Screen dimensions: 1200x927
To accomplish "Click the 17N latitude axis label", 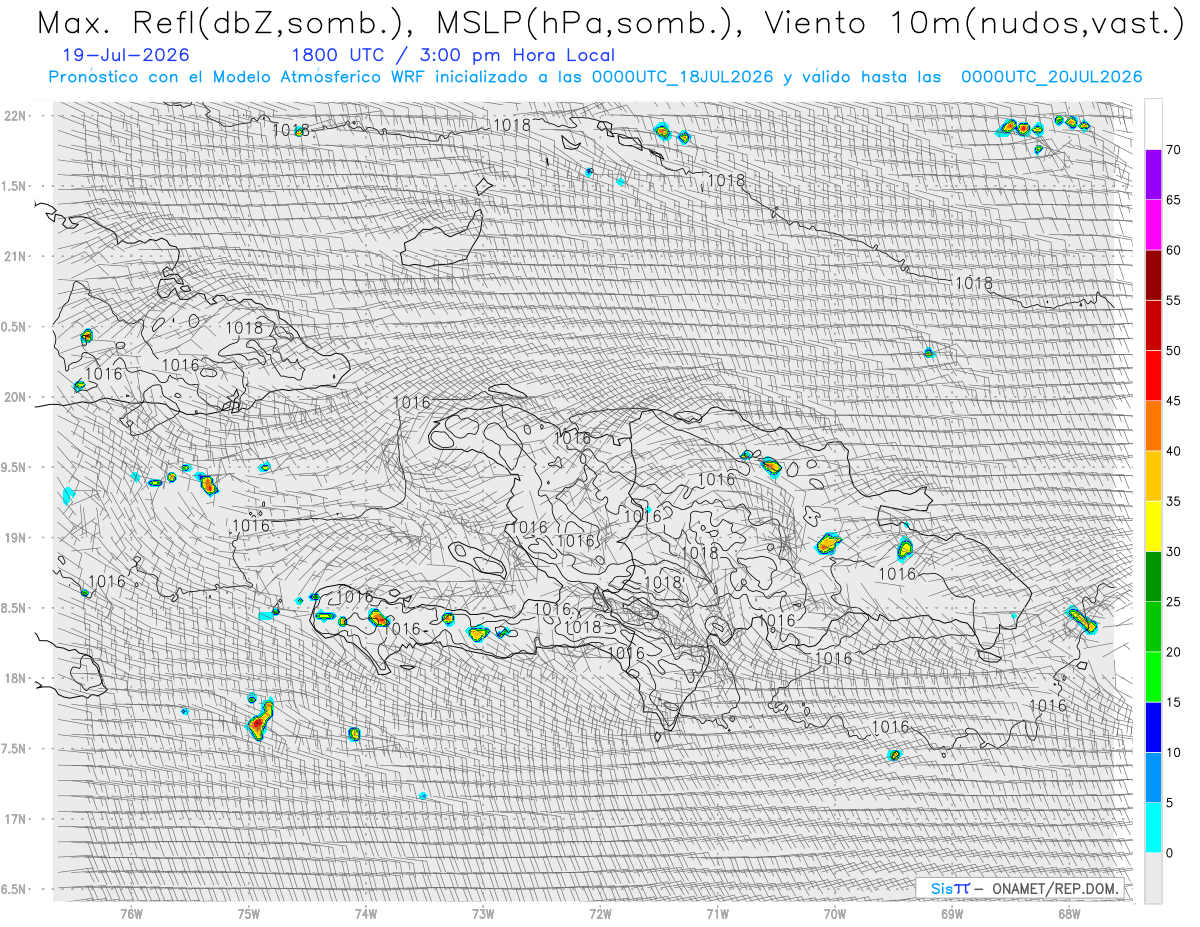I will point(15,819).
